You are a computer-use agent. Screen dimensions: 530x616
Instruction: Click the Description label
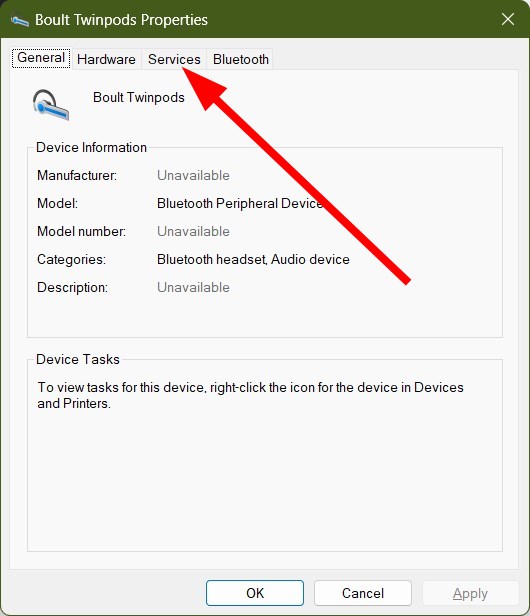click(x=72, y=288)
